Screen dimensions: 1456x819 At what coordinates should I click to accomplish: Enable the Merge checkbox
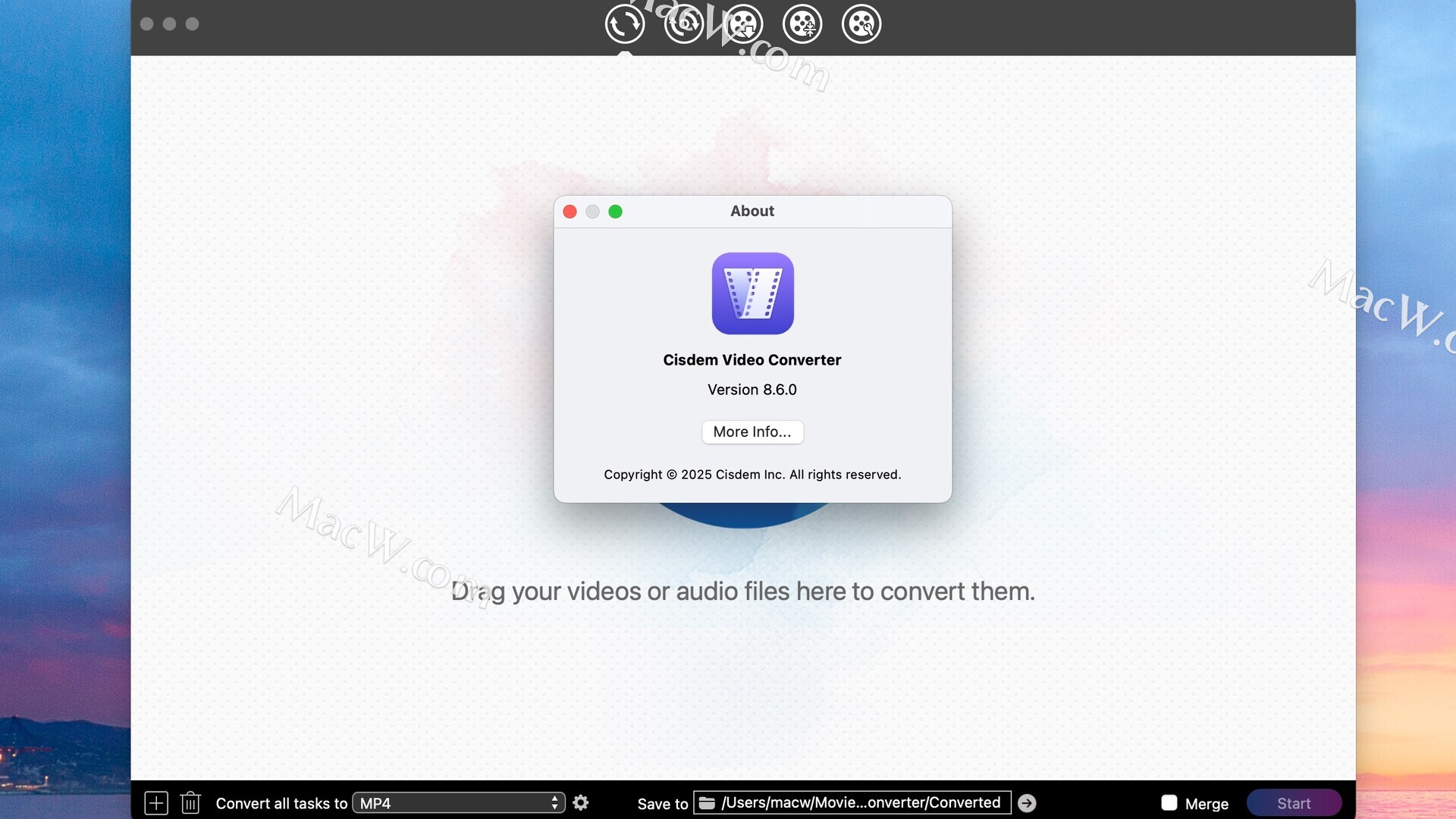1169,803
